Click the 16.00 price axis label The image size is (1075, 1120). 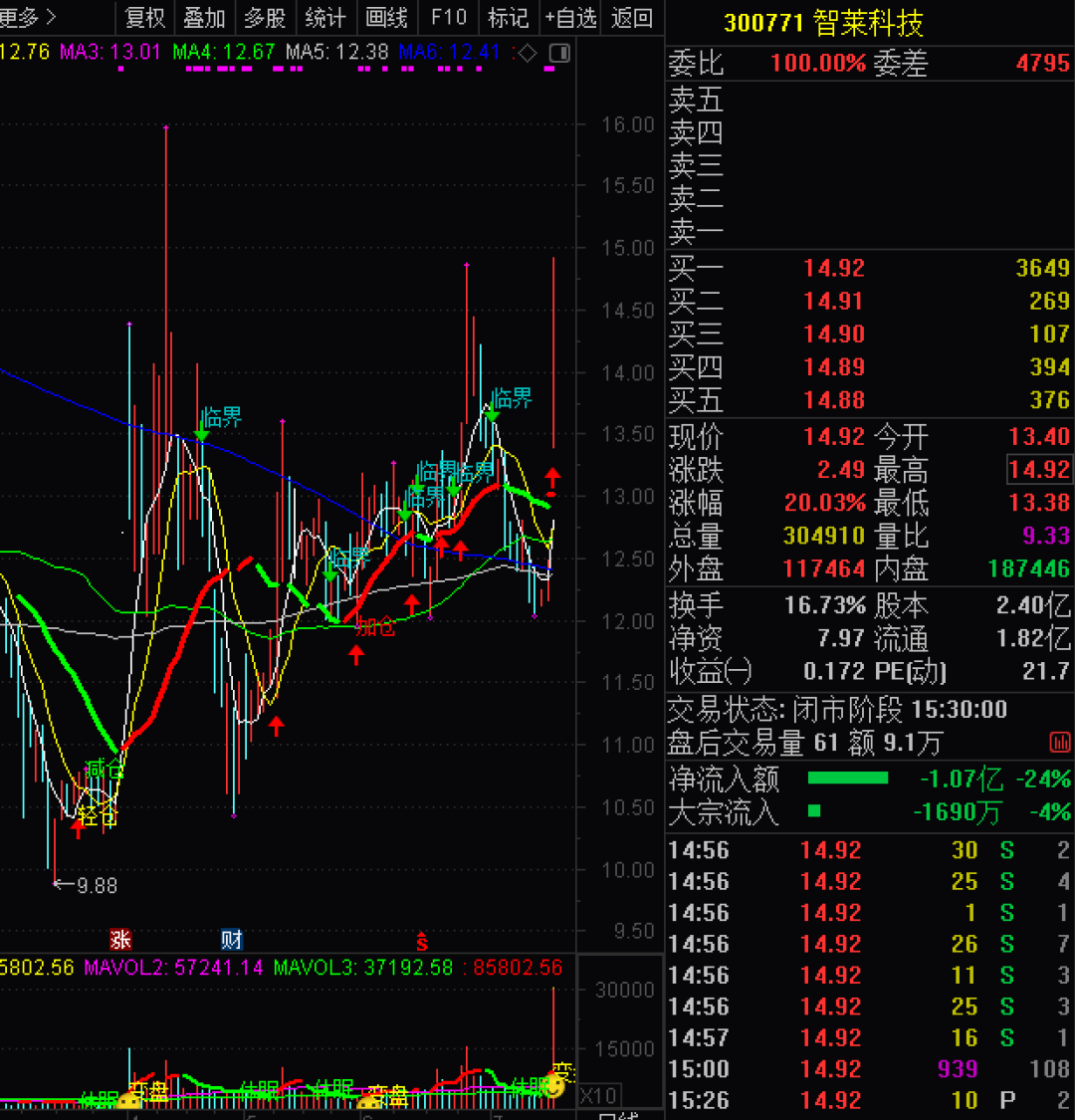628,124
